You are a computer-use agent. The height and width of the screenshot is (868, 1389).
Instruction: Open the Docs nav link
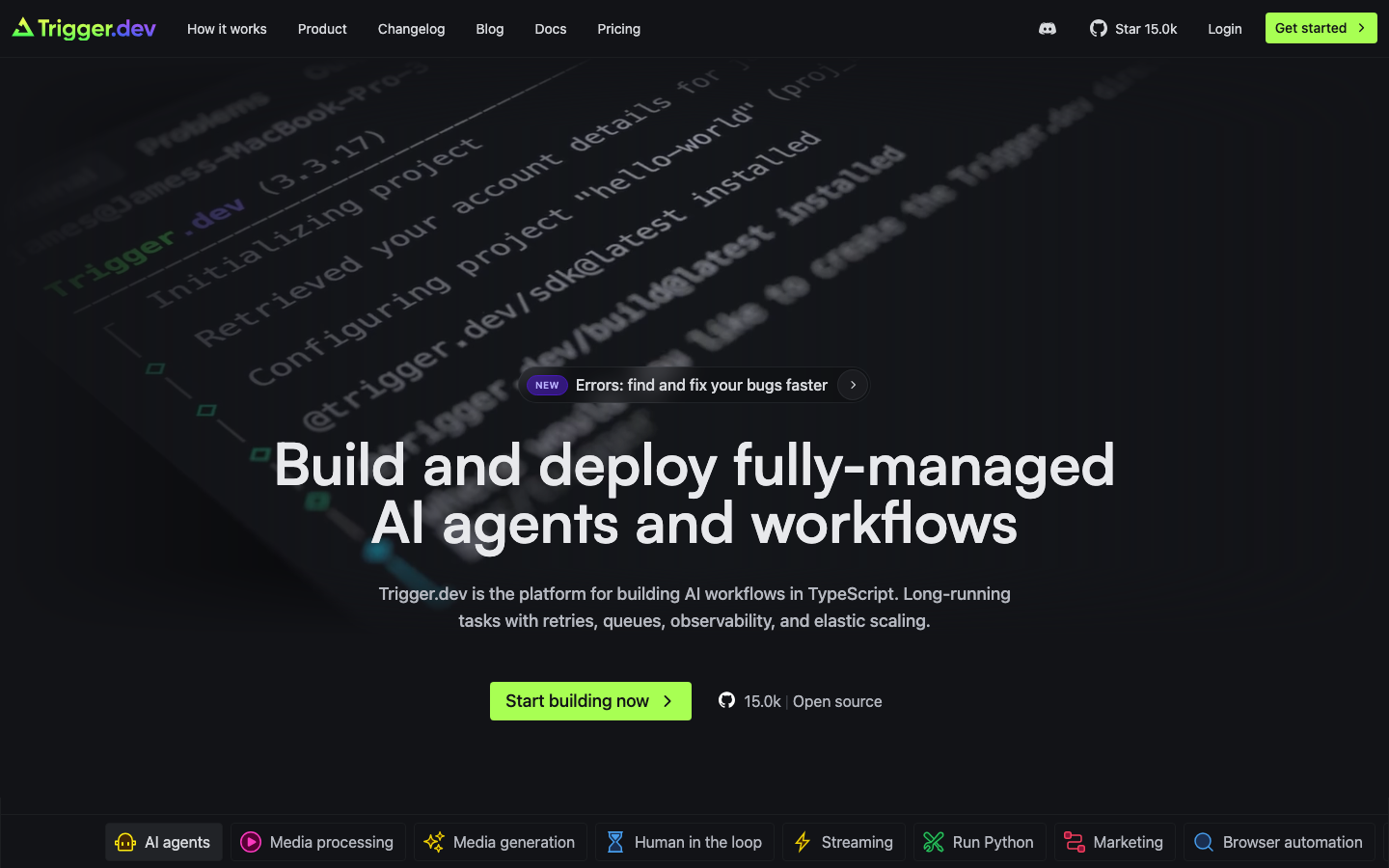[551, 29]
